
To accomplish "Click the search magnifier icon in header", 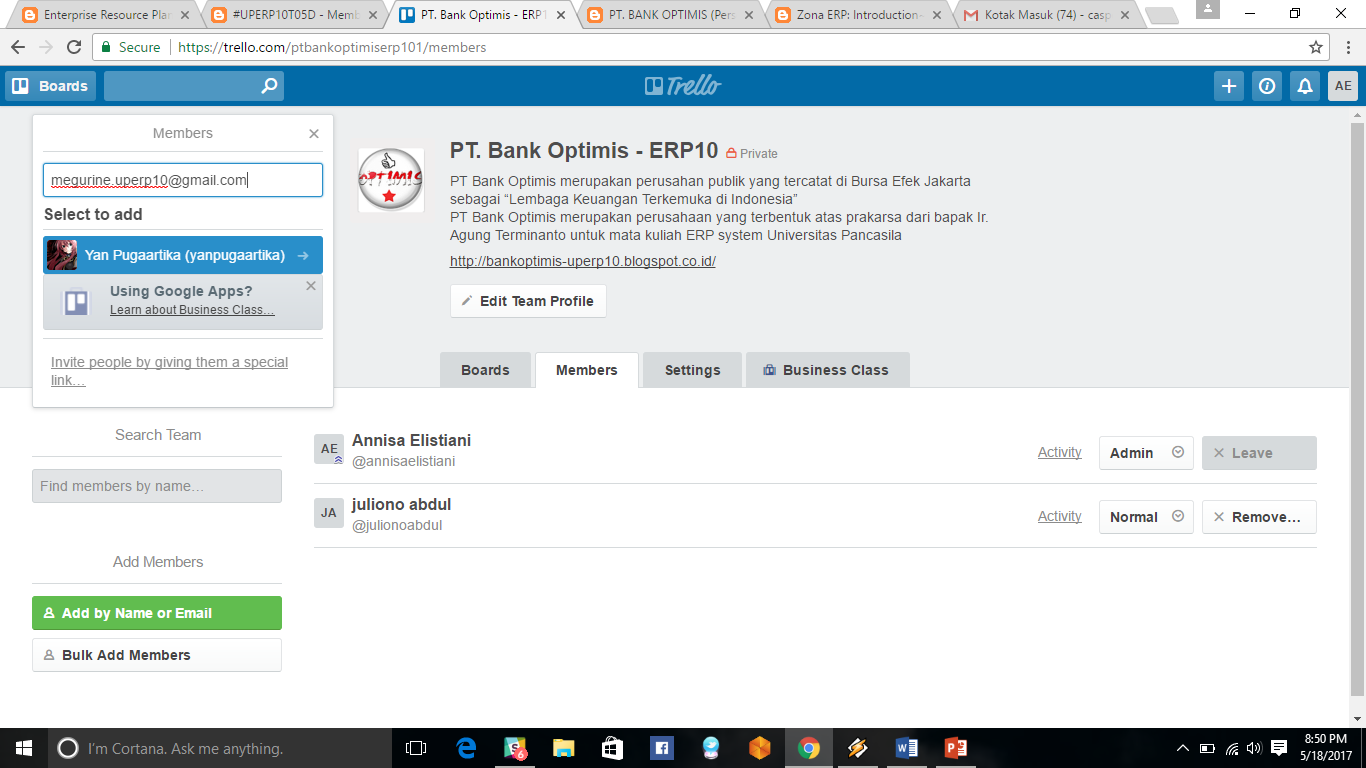I will [x=269, y=86].
